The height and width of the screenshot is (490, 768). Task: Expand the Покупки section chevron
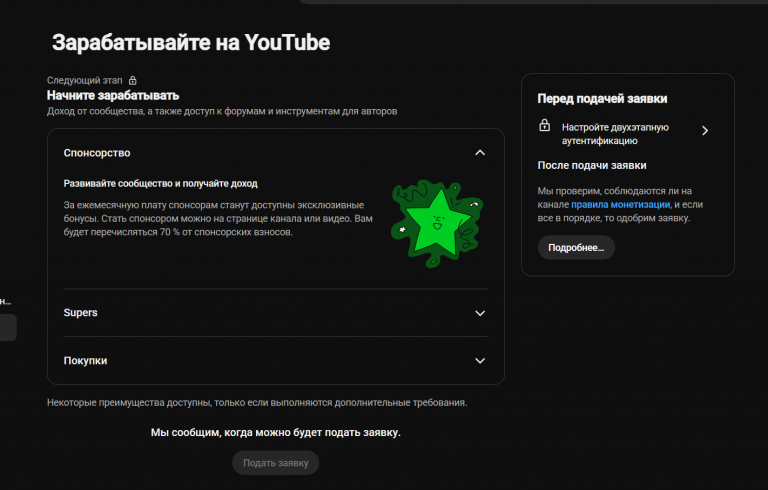coord(480,361)
